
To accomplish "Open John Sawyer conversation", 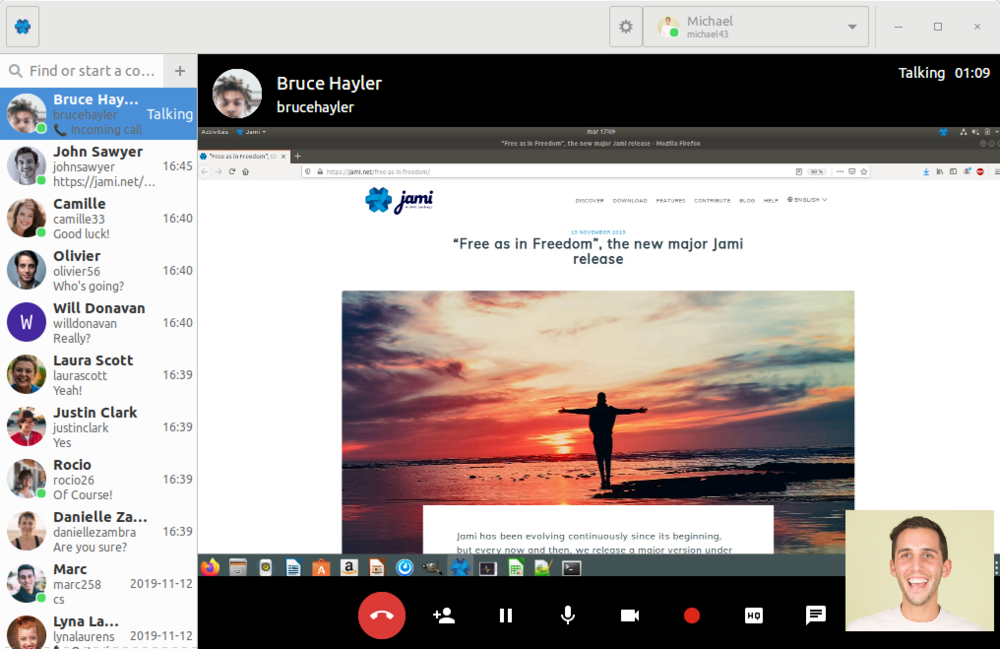I will coord(99,166).
